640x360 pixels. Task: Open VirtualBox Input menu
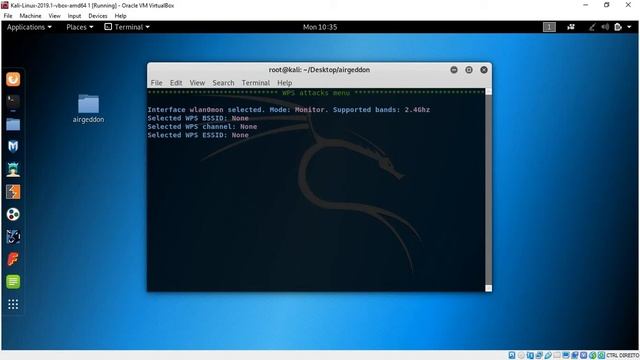(74, 16)
